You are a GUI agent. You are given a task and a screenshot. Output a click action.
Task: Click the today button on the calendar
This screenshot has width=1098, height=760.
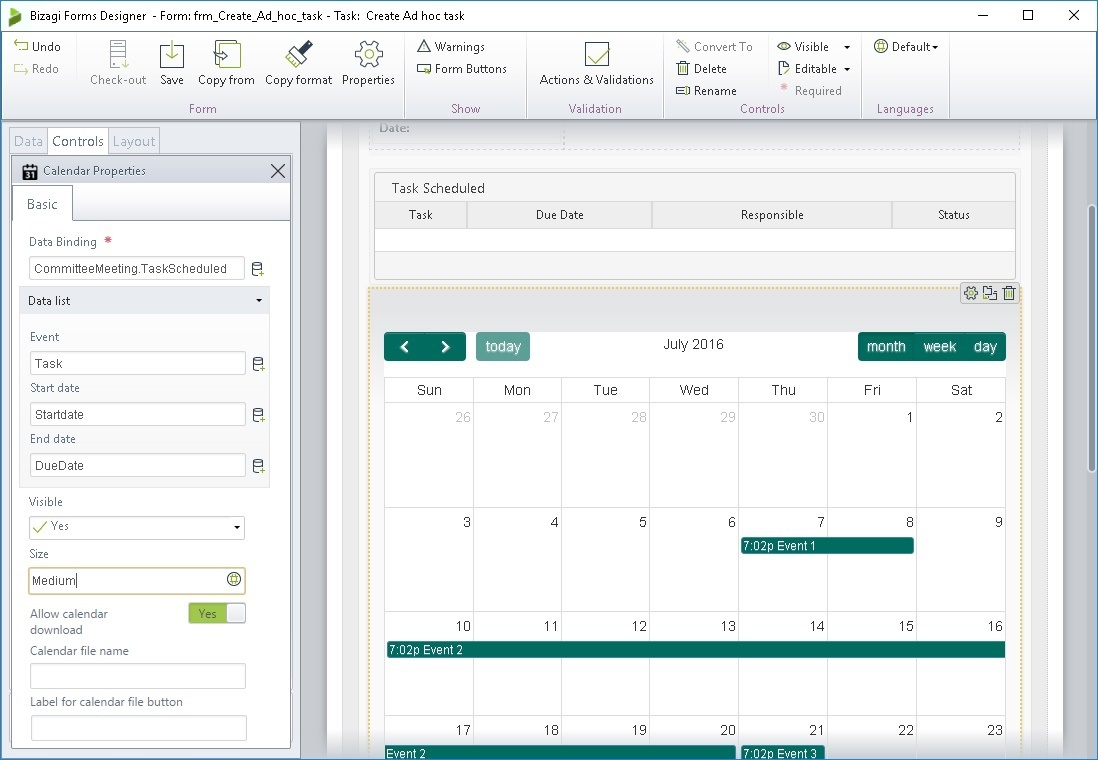502,346
